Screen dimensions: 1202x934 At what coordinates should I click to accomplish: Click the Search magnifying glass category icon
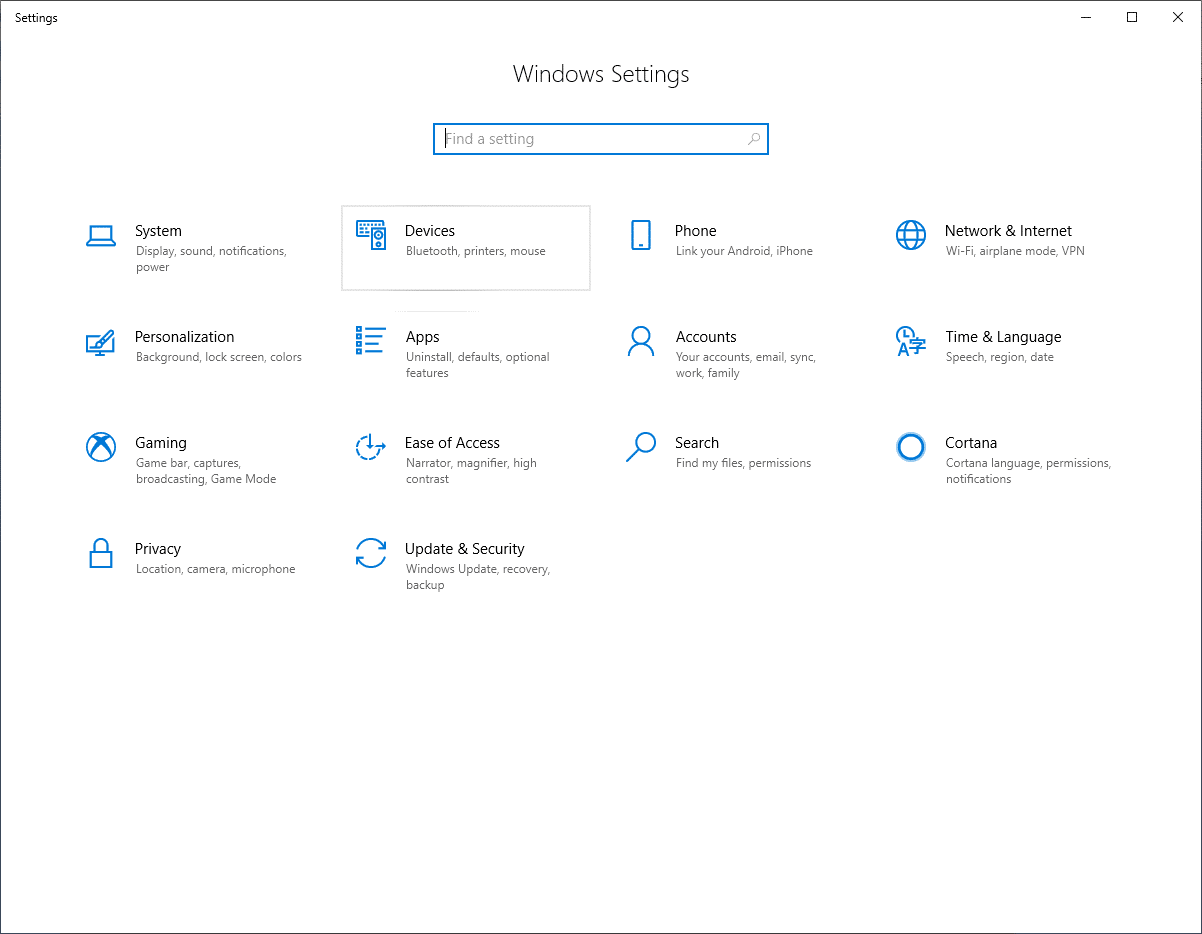641,447
